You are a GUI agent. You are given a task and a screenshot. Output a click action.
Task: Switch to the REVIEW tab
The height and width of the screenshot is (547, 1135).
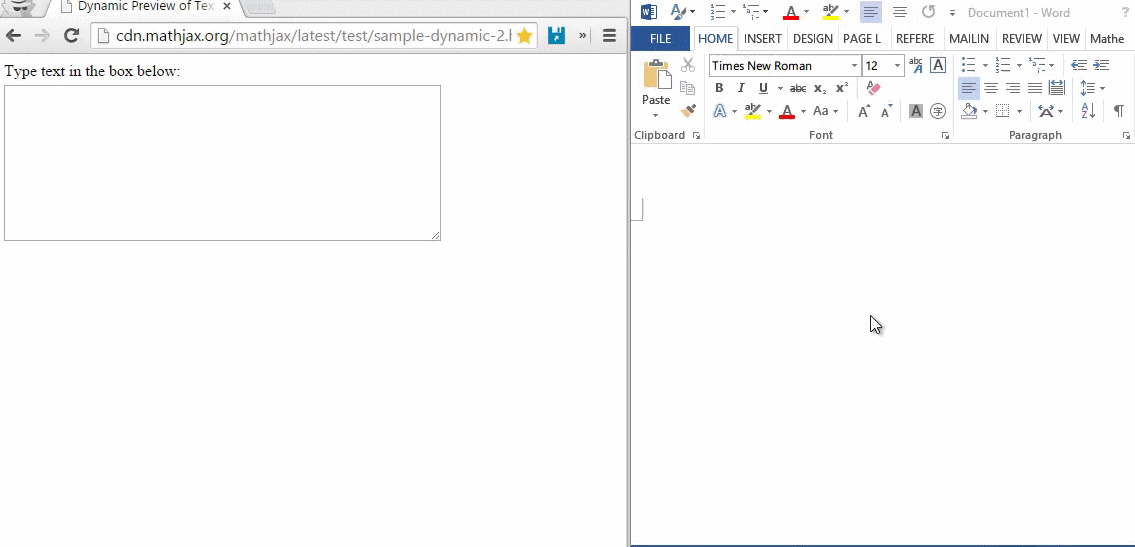(x=1022, y=39)
